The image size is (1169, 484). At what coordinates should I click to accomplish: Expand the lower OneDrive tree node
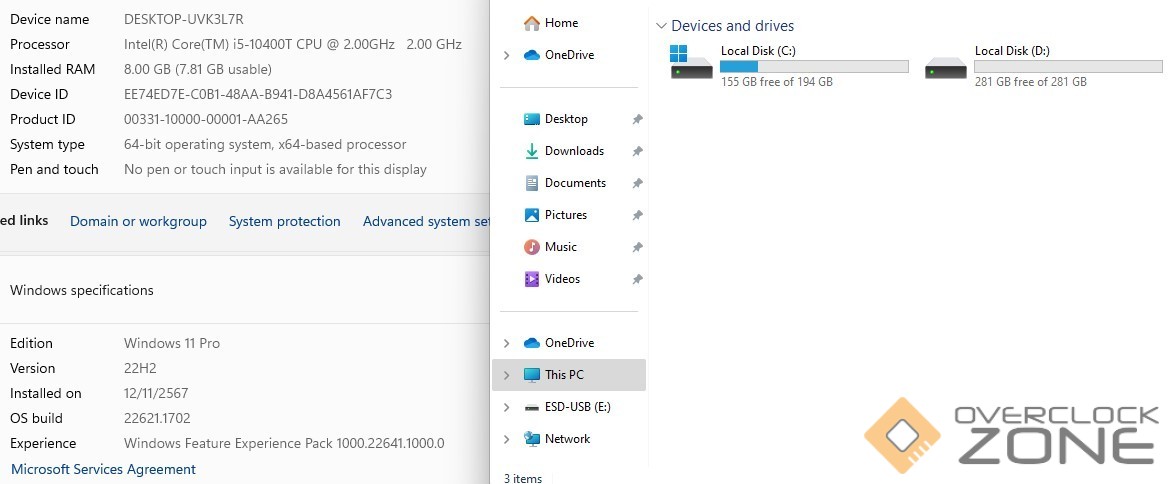point(507,343)
